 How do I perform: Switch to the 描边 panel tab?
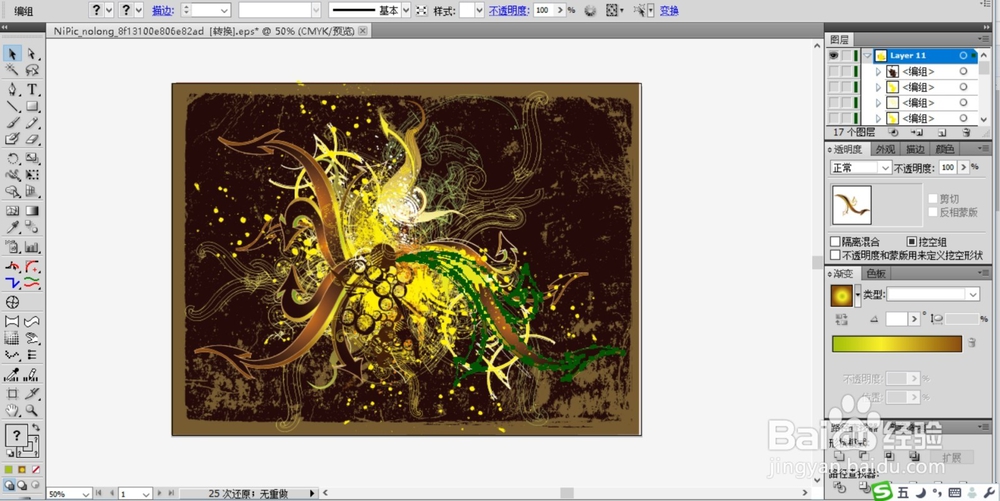(915, 149)
